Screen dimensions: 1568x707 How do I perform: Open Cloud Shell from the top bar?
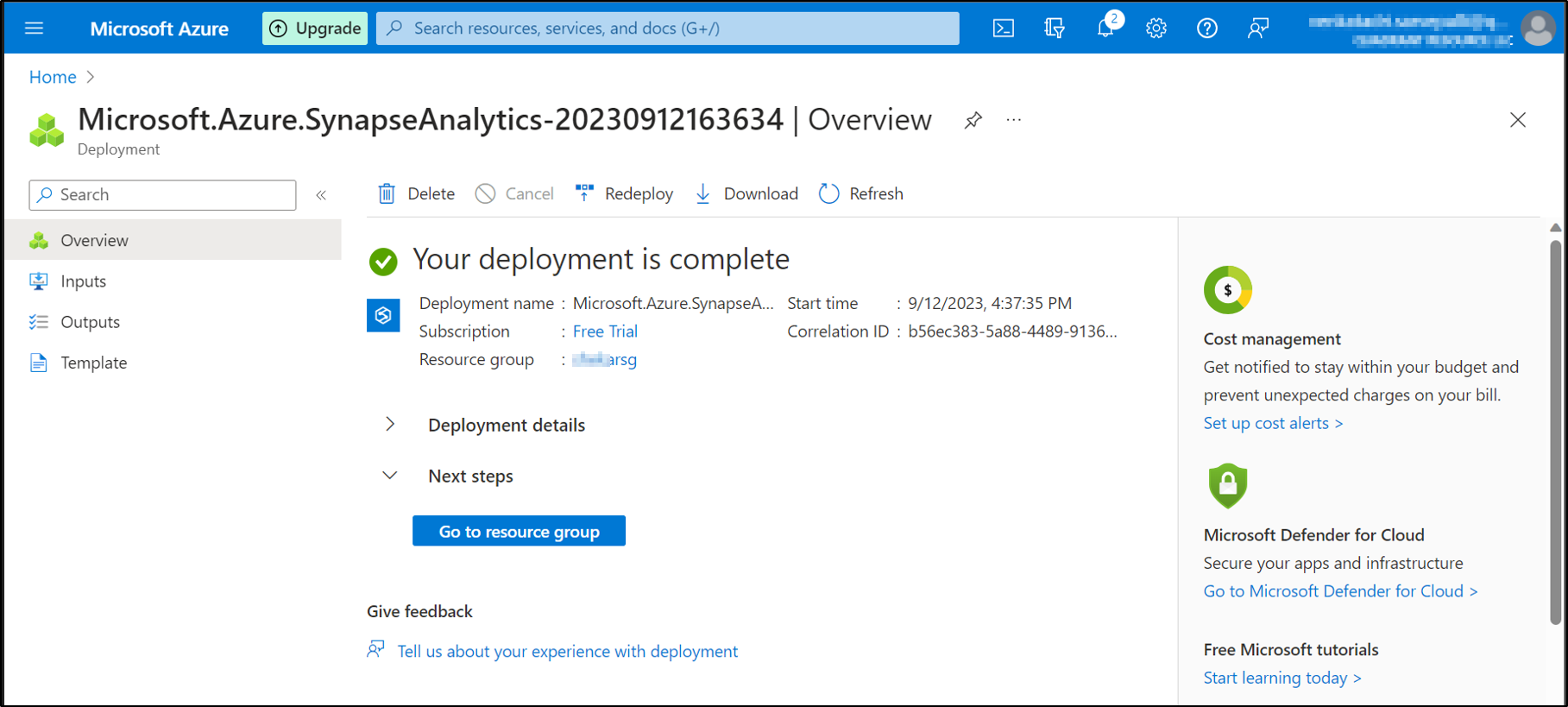[x=1004, y=28]
